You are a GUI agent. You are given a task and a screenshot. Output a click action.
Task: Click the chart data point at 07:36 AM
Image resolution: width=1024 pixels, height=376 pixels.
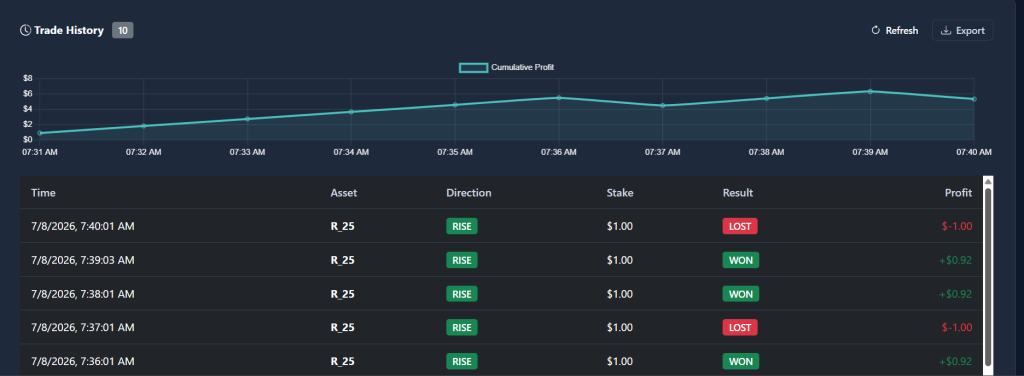(x=559, y=98)
